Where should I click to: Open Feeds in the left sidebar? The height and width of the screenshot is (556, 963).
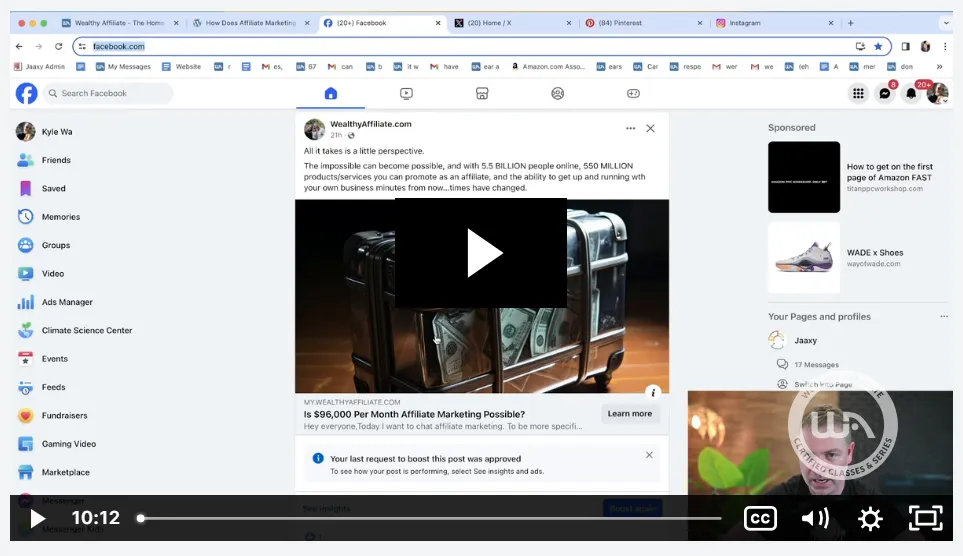pyautogui.click(x=53, y=387)
